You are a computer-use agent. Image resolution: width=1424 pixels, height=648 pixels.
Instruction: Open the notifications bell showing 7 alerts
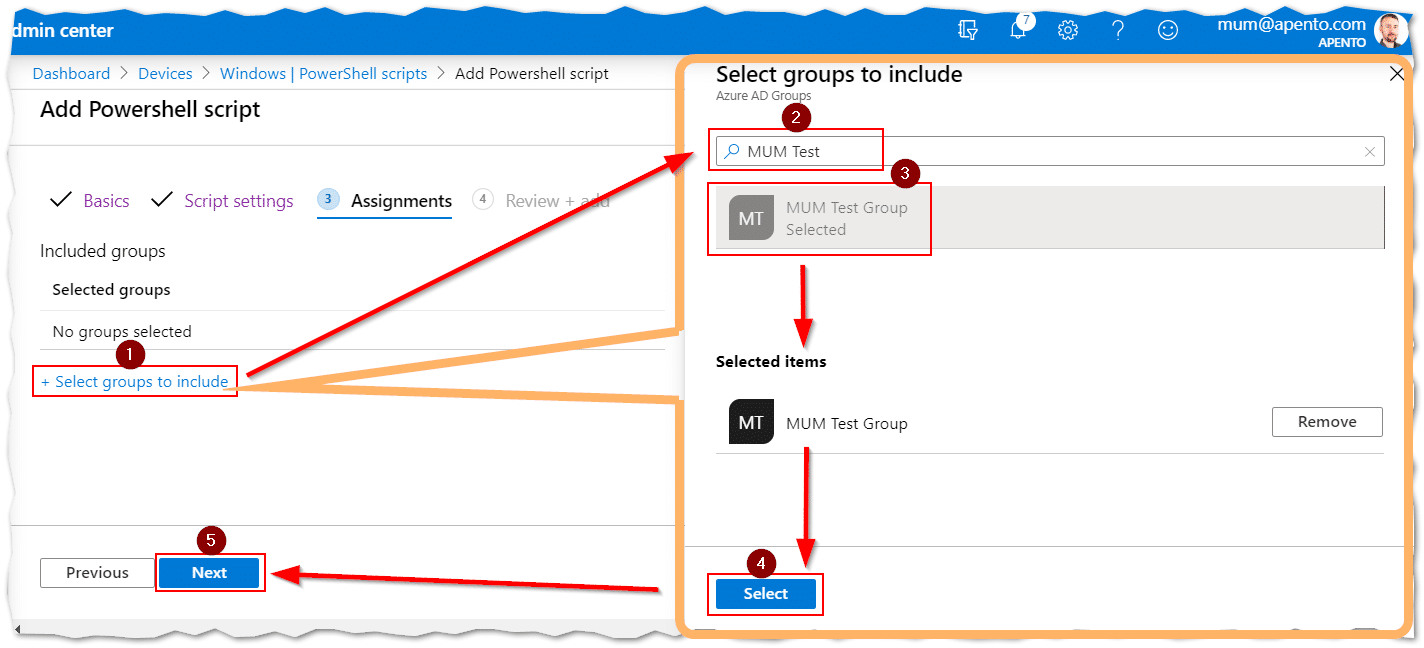click(x=1018, y=30)
